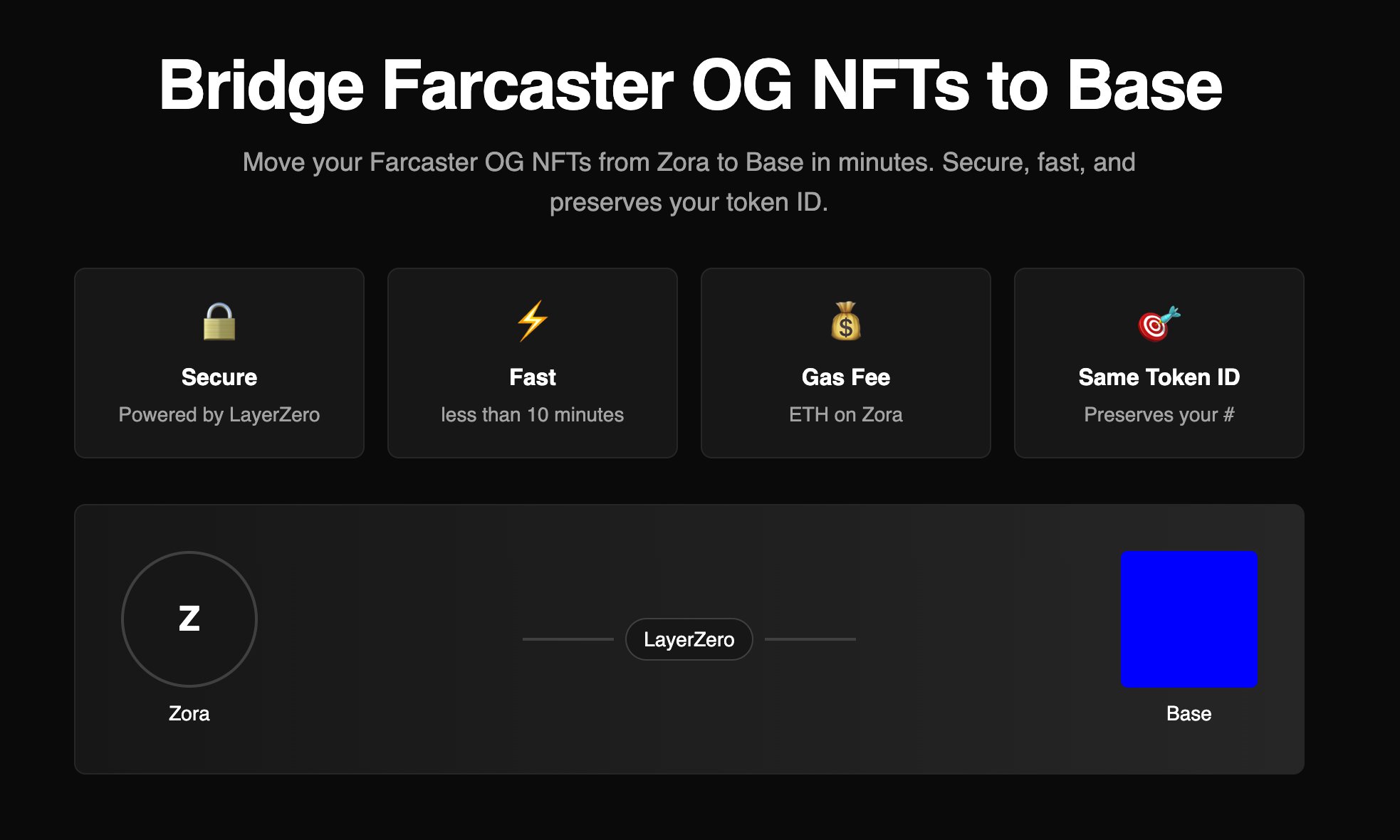The height and width of the screenshot is (840, 1400).
Task: Click the dart target Token ID icon
Action: click(x=1159, y=323)
